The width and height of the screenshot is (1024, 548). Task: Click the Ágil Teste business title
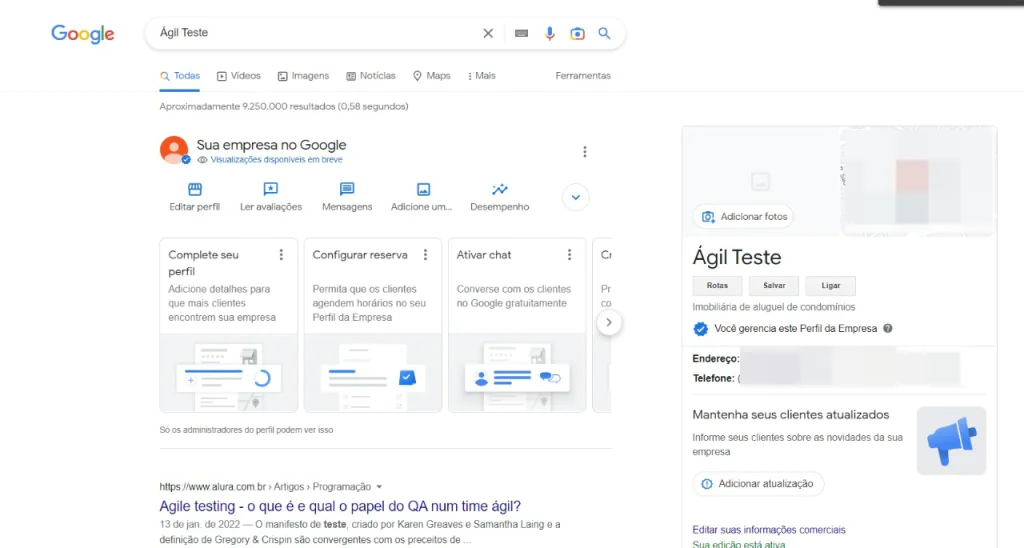coord(737,257)
